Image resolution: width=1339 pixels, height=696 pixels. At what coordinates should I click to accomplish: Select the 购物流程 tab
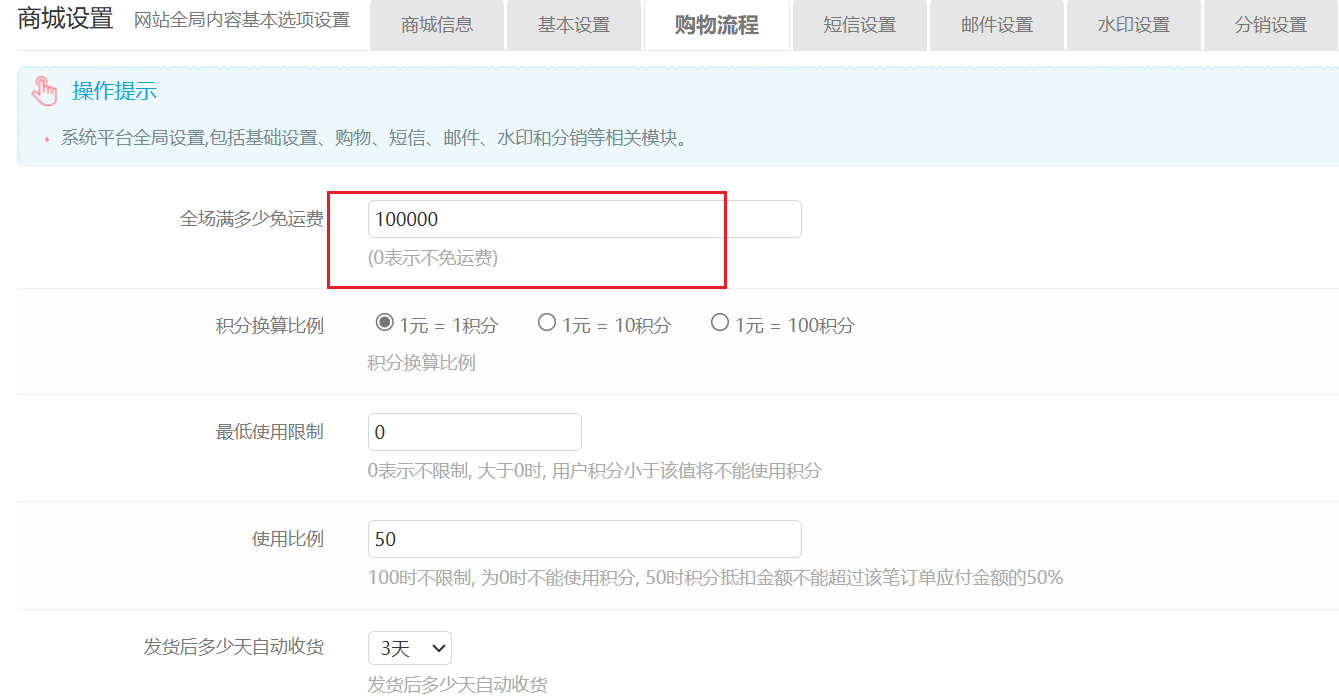[717, 25]
